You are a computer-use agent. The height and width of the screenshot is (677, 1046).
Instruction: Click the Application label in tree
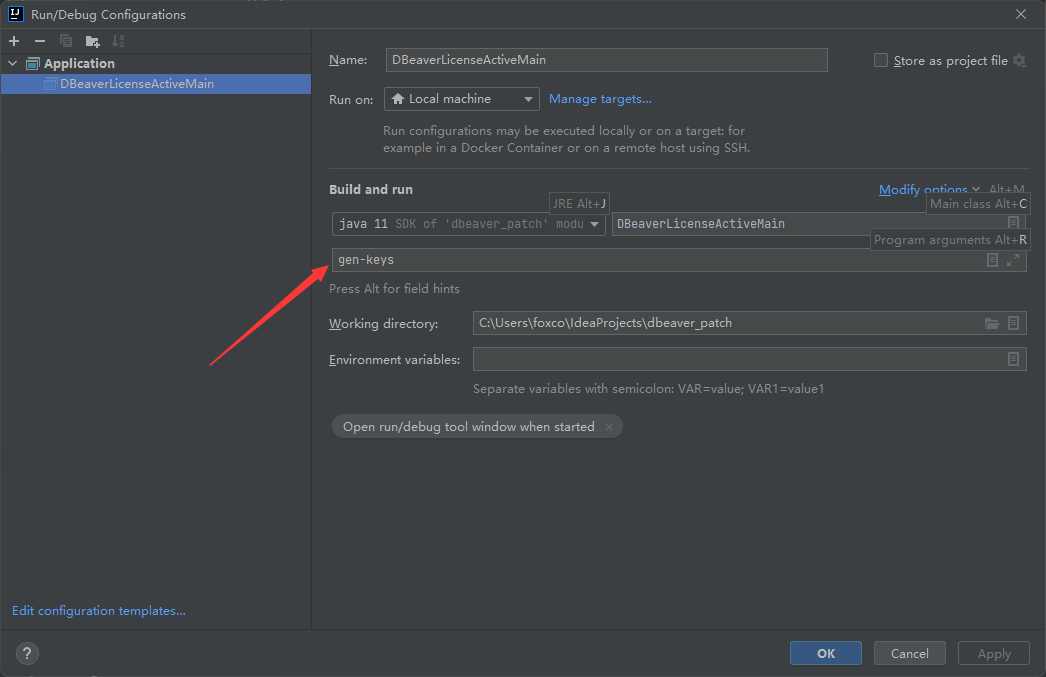tap(79, 63)
